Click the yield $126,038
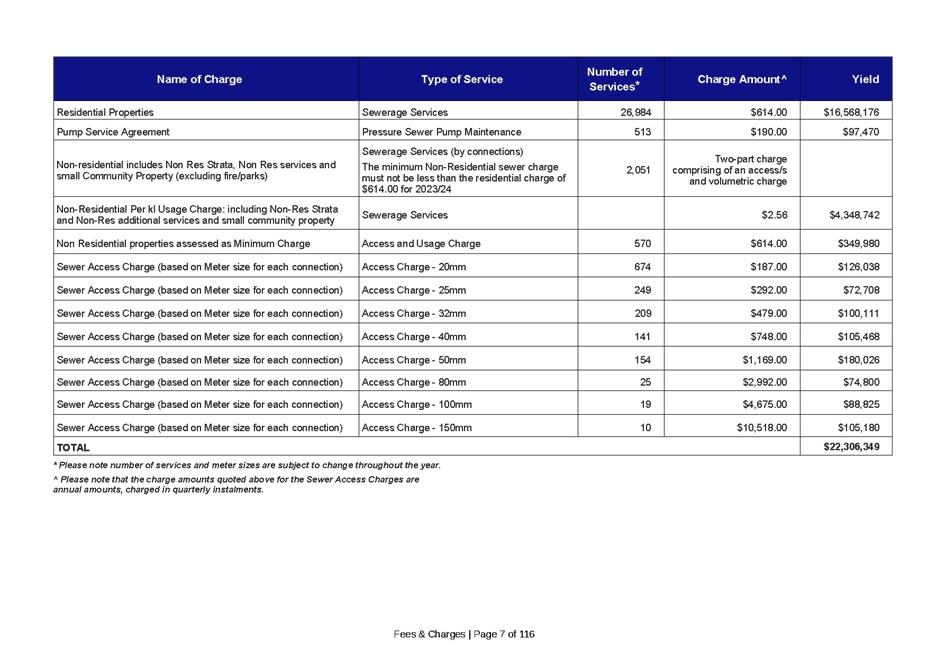The height and width of the screenshot is (656, 928). (x=858, y=267)
